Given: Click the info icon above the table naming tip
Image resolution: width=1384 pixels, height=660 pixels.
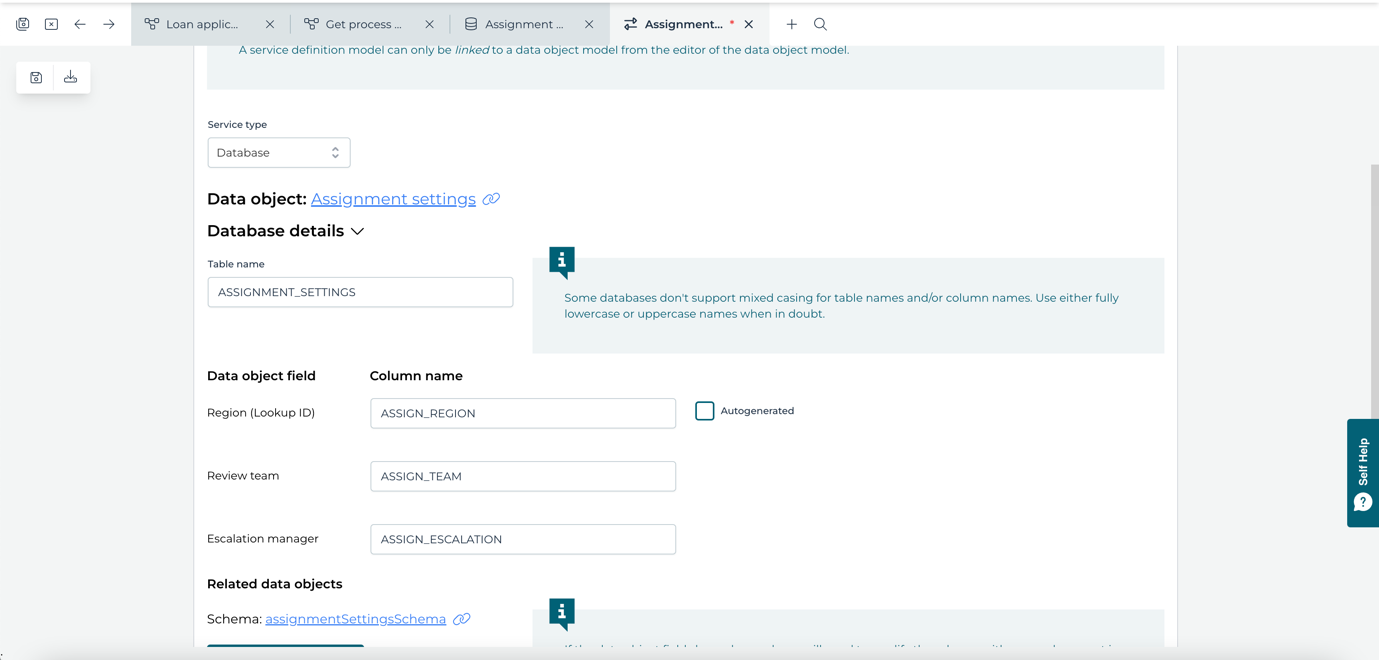Looking at the screenshot, I should pyautogui.click(x=561, y=261).
